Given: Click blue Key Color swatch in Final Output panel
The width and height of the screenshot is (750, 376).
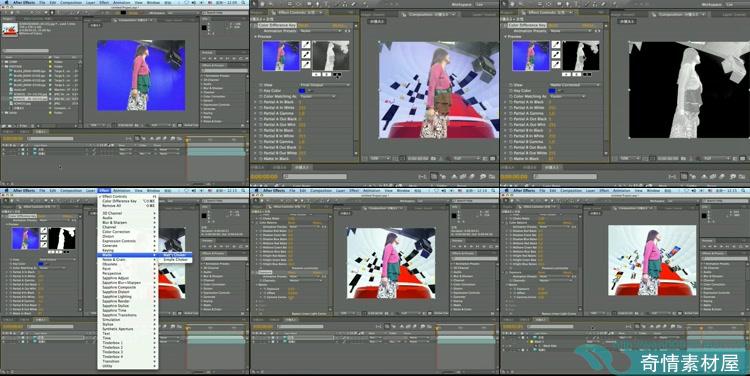Looking at the screenshot, I should 302,90.
